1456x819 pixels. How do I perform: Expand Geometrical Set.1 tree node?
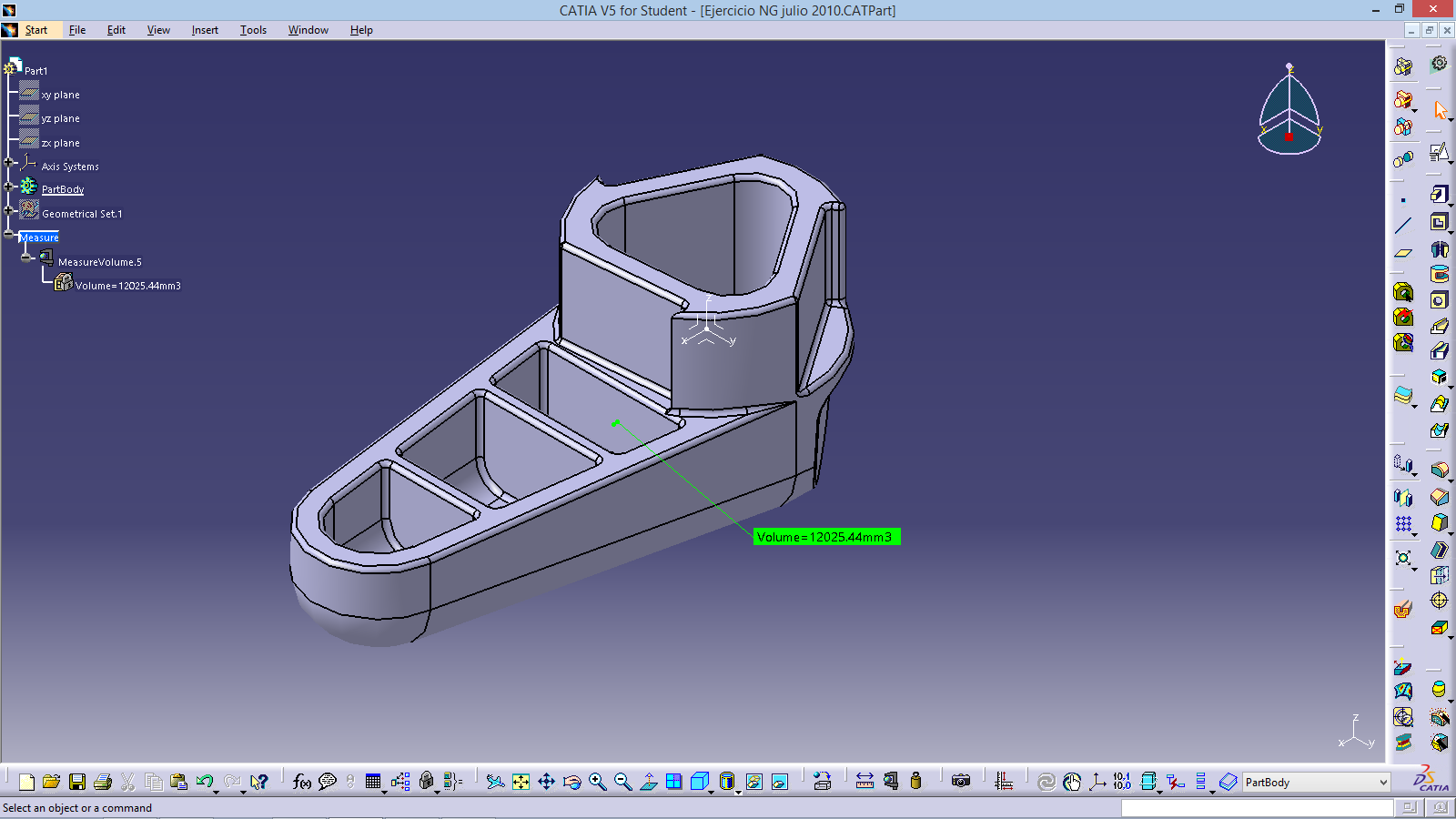(9, 210)
